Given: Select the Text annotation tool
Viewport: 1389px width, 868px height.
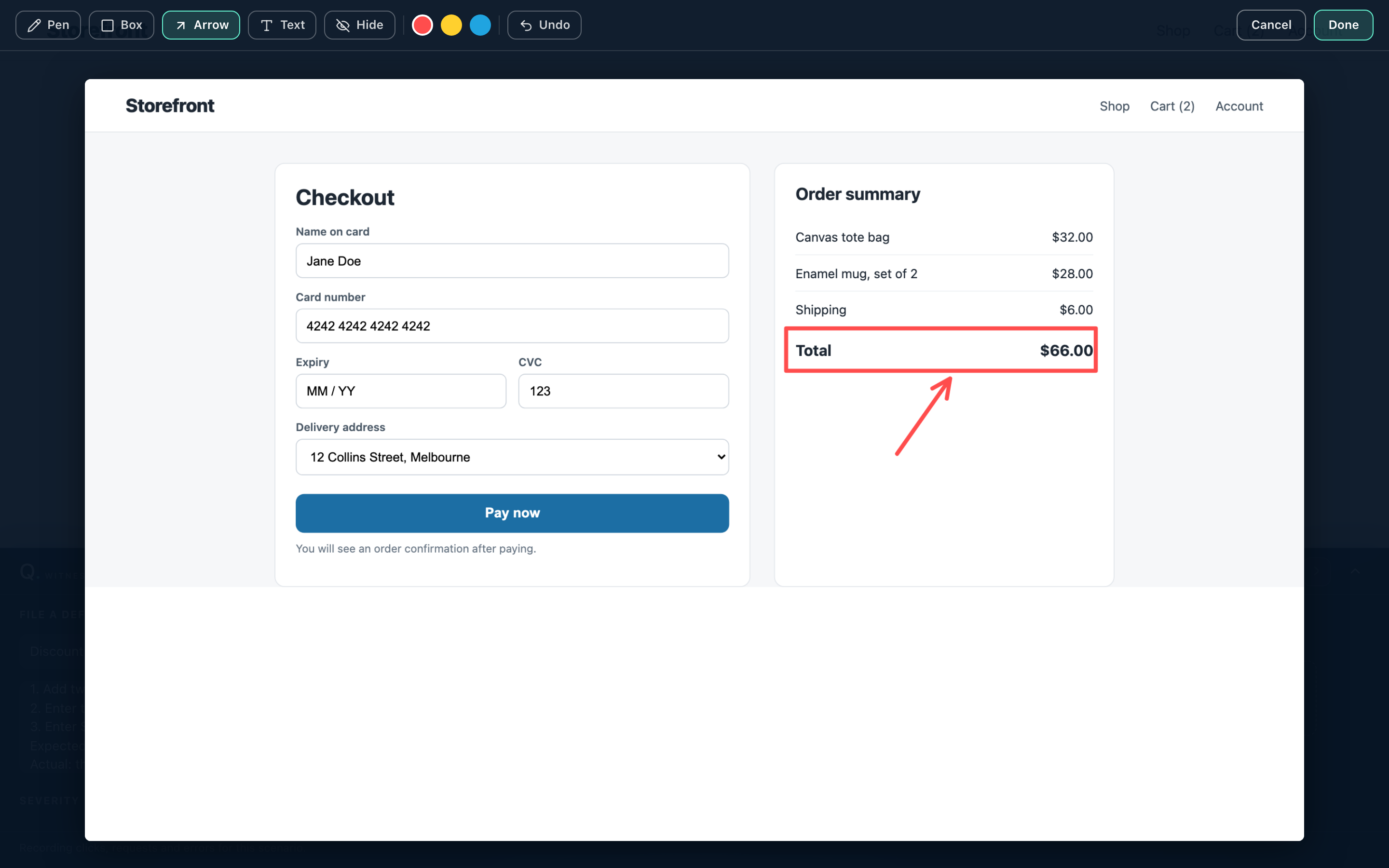Looking at the screenshot, I should pos(282,25).
